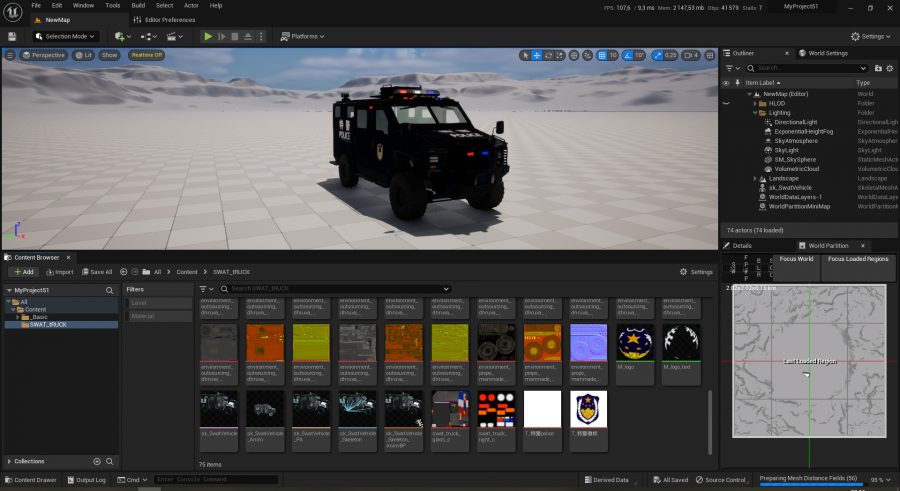Toggle the Level filter in the Filters panel
The image size is (900, 491).
point(160,303)
